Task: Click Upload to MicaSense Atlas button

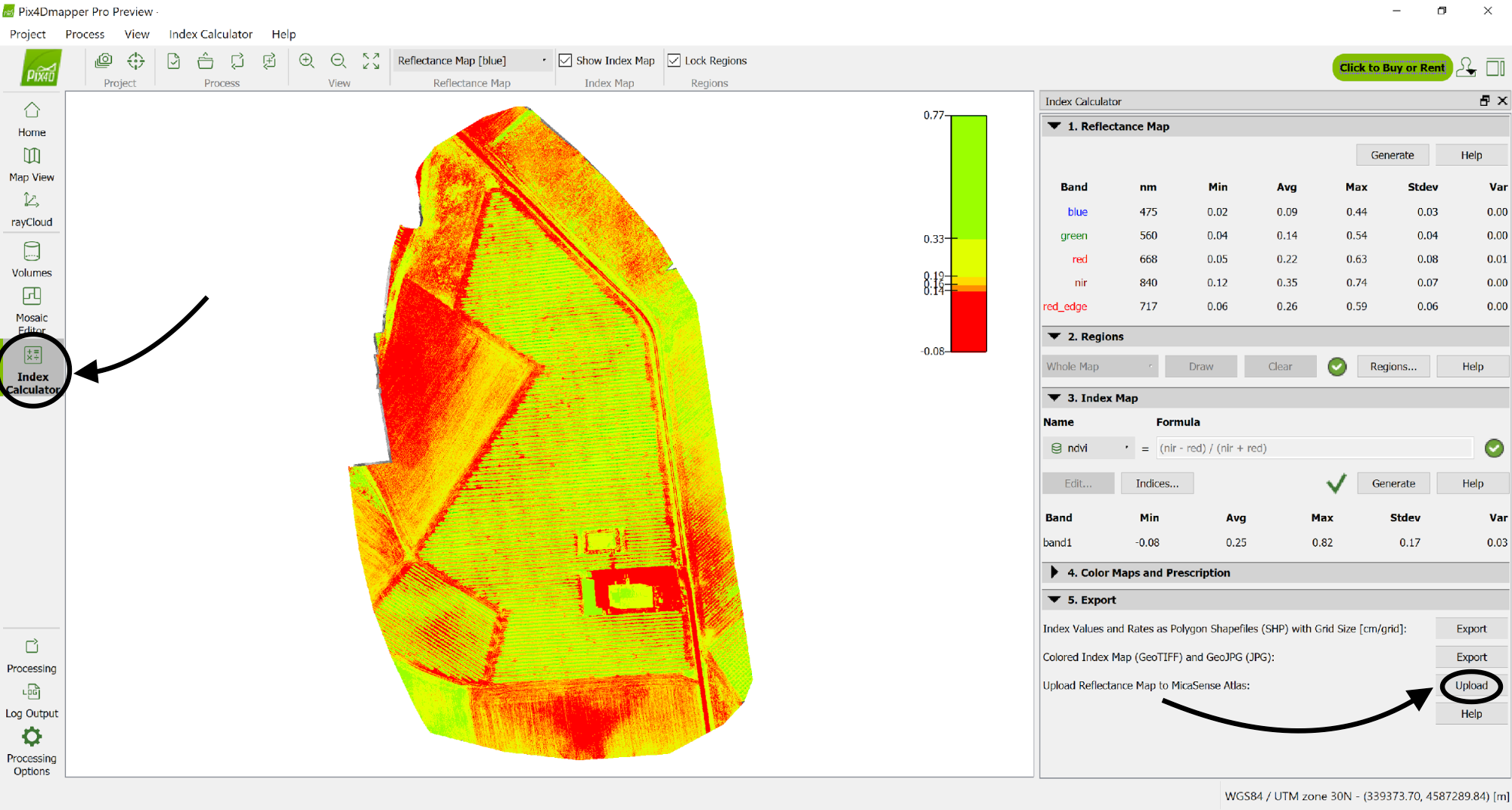Action: pyautogui.click(x=1470, y=685)
